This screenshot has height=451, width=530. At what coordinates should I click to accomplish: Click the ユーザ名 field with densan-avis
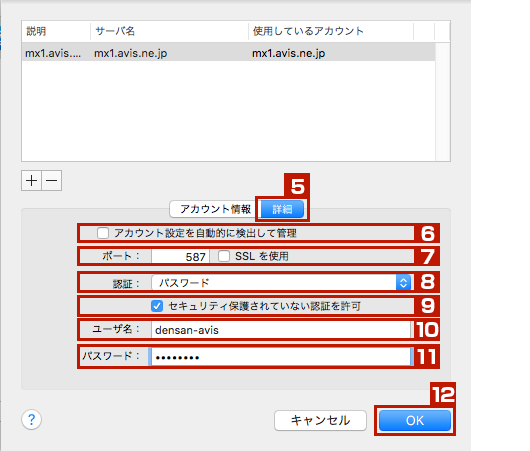[281, 330]
